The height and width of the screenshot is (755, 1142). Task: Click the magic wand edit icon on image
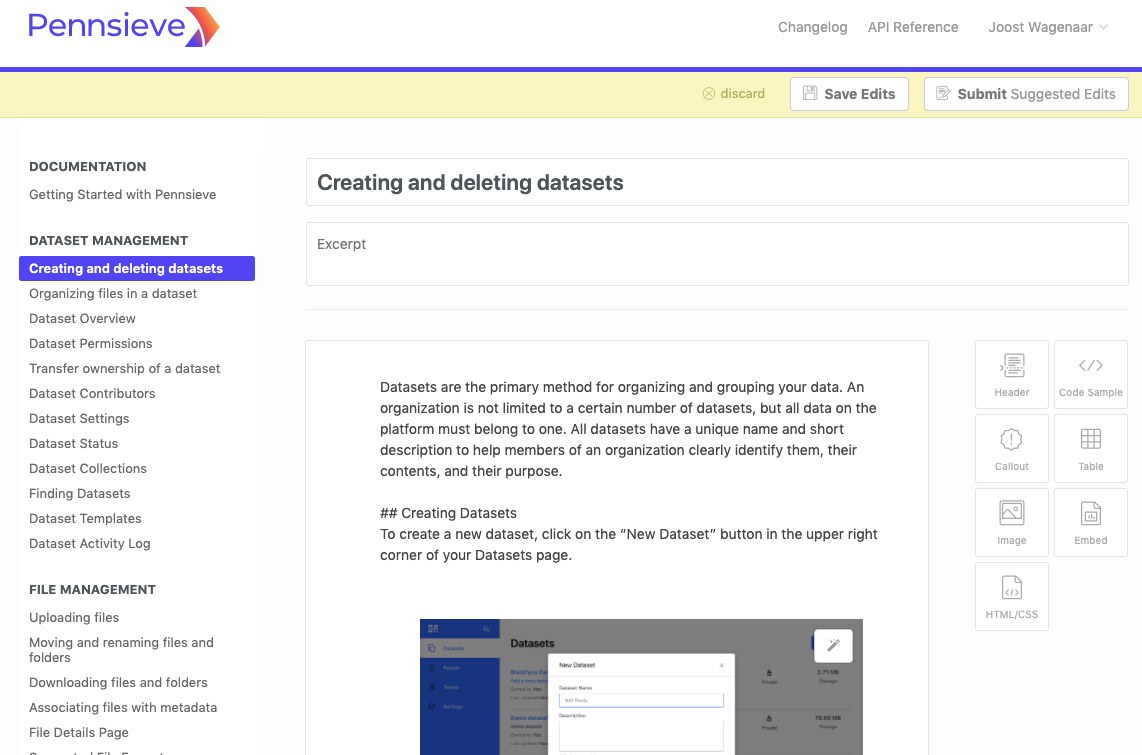click(833, 645)
